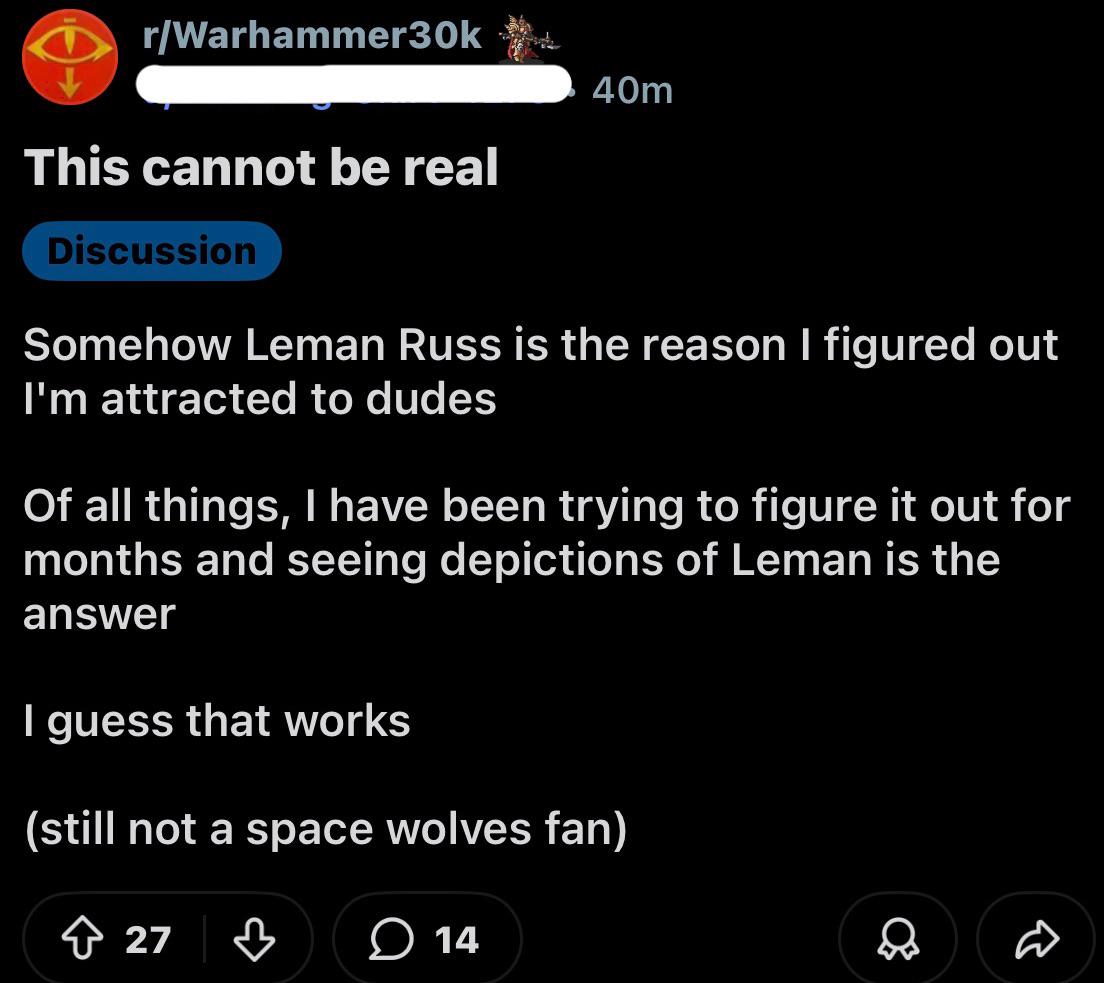Click the line I guess that works
1104x983 pixels.
pyautogui.click(x=217, y=721)
